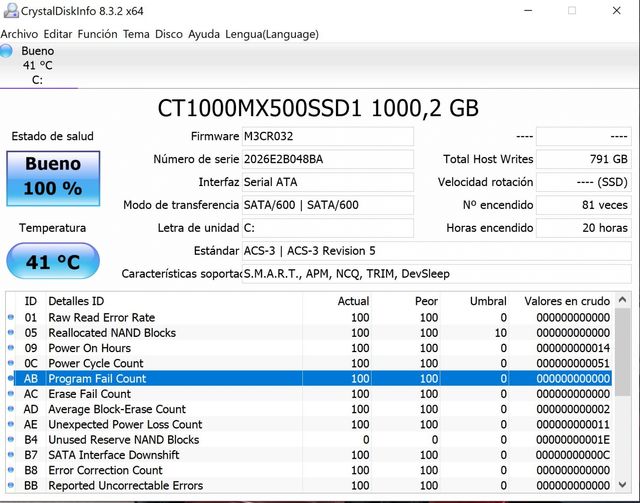
Task: Open the Archivo menu
Action: [x=19, y=34]
